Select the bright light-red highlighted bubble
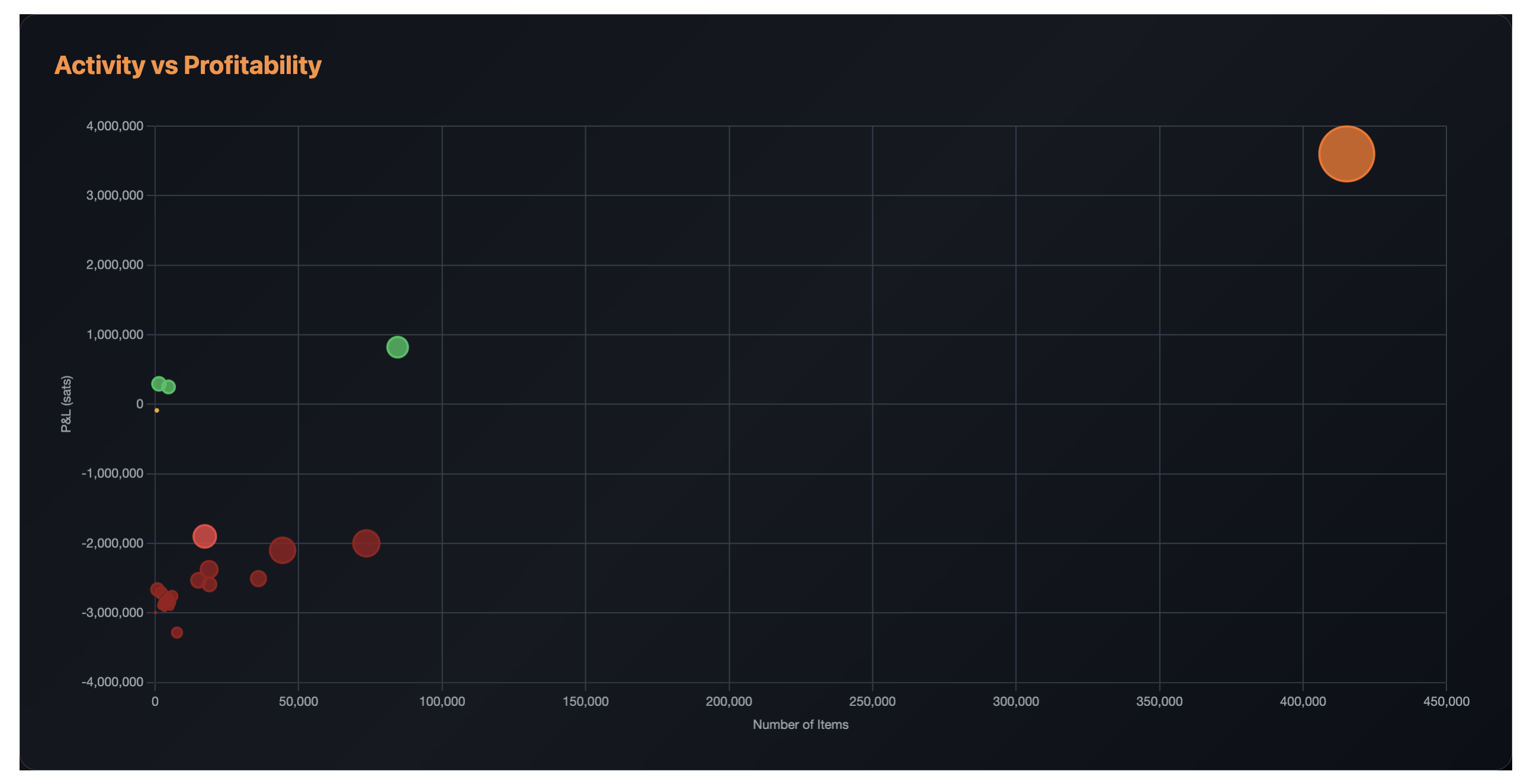This screenshot has height=784, width=1527. tap(204, 536)
